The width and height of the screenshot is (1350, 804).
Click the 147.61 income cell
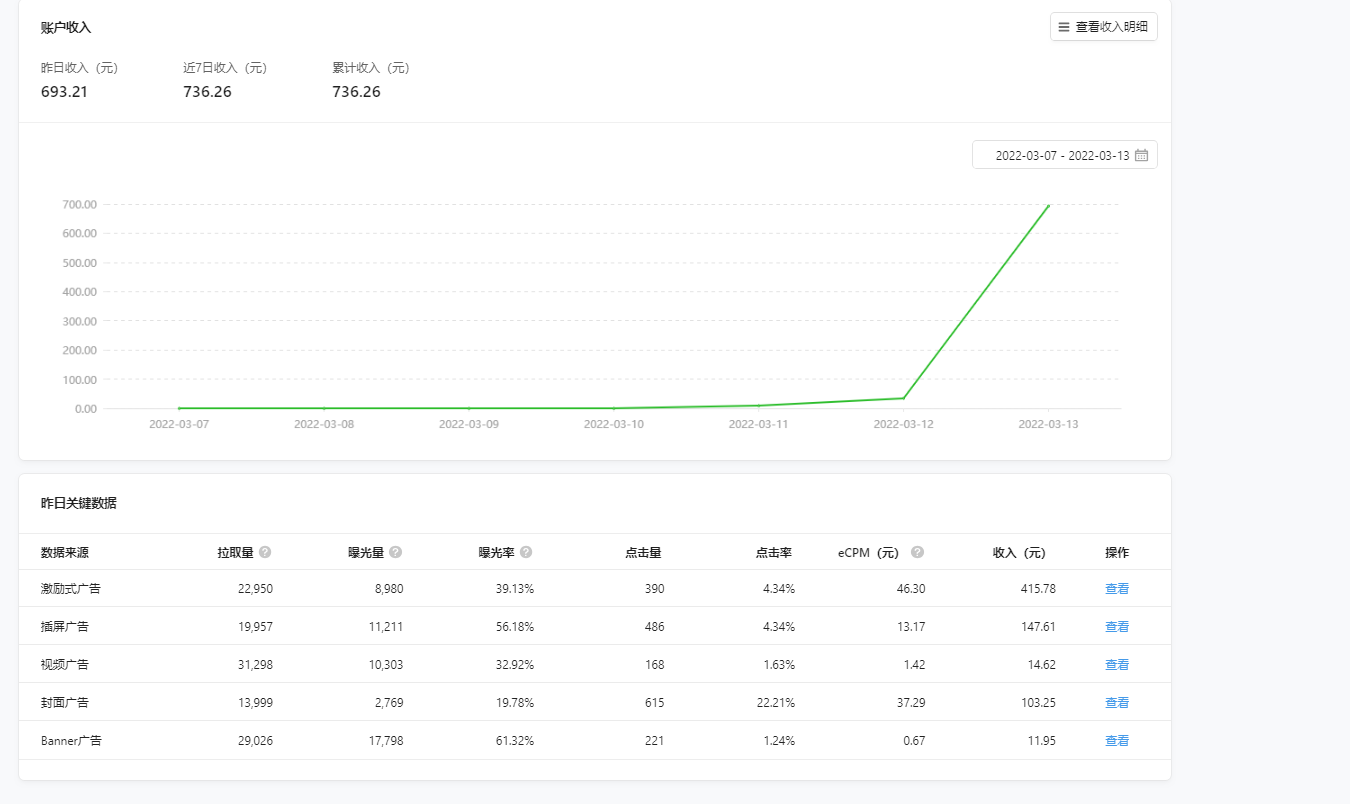tap(1038, 627)
